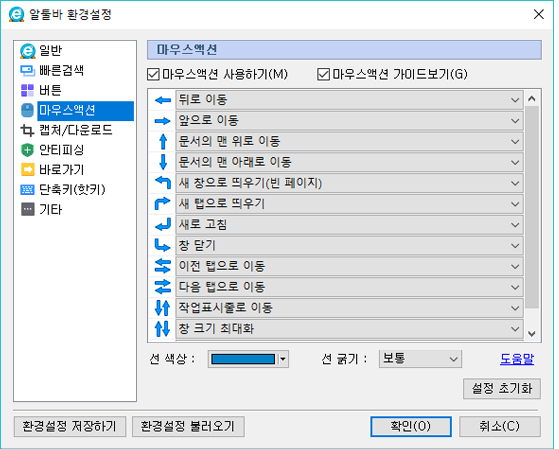Click 설정 초기화 button
Viewport: 559px width, 449px height.
point(502,389)
